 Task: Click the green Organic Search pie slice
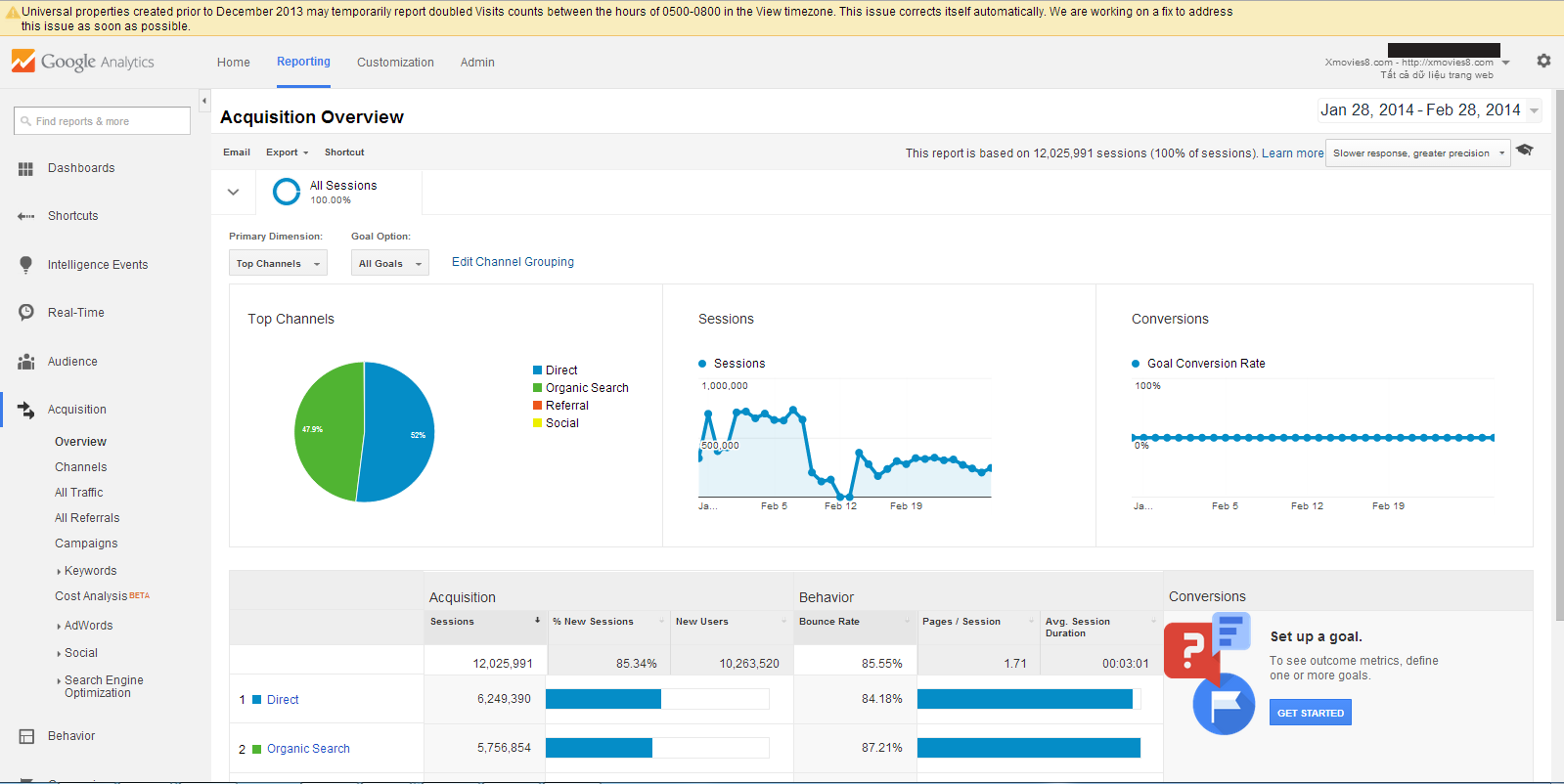pyautogui.click(x=328, y=430)
